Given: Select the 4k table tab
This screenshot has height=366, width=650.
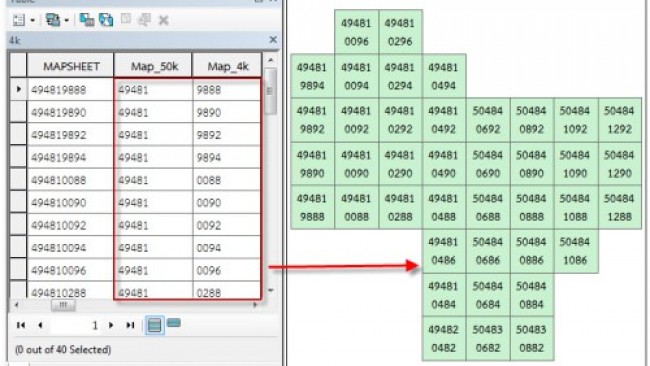Looking at the screenshot, I should [15, 40].
